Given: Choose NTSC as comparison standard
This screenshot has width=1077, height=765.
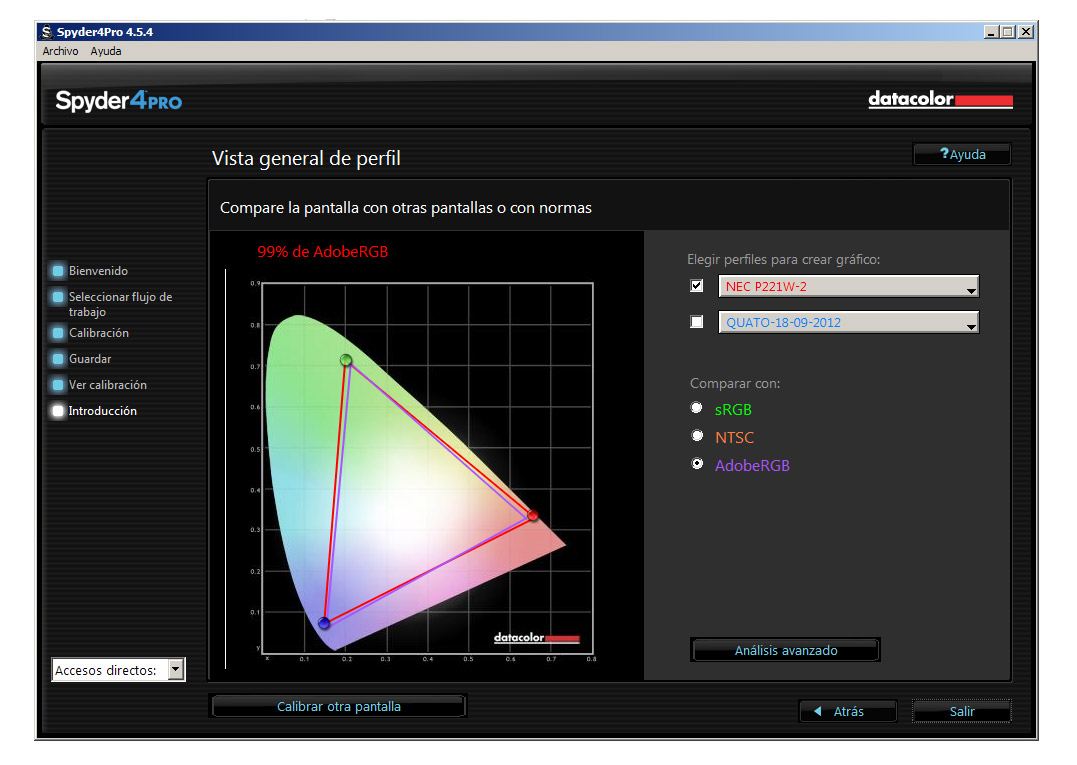Looking at the screenshot, I should (697, 436).
